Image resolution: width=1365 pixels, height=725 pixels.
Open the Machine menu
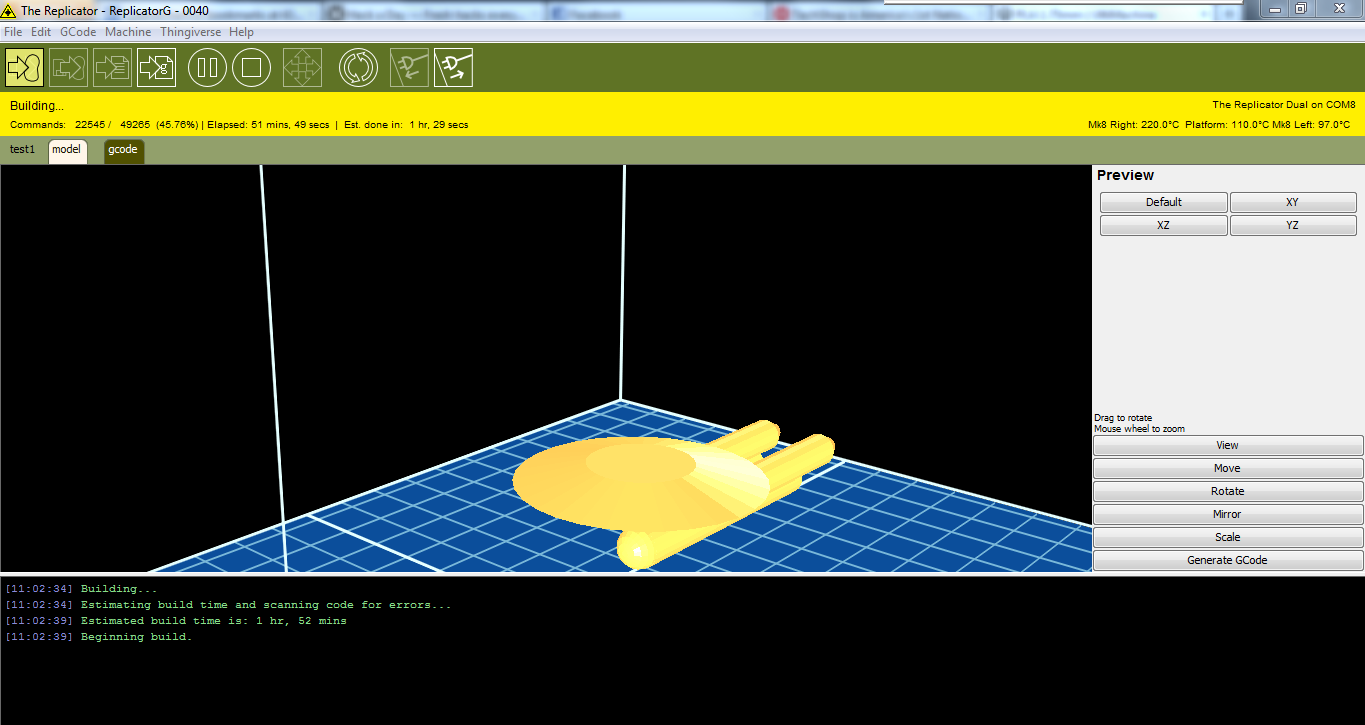128,32
